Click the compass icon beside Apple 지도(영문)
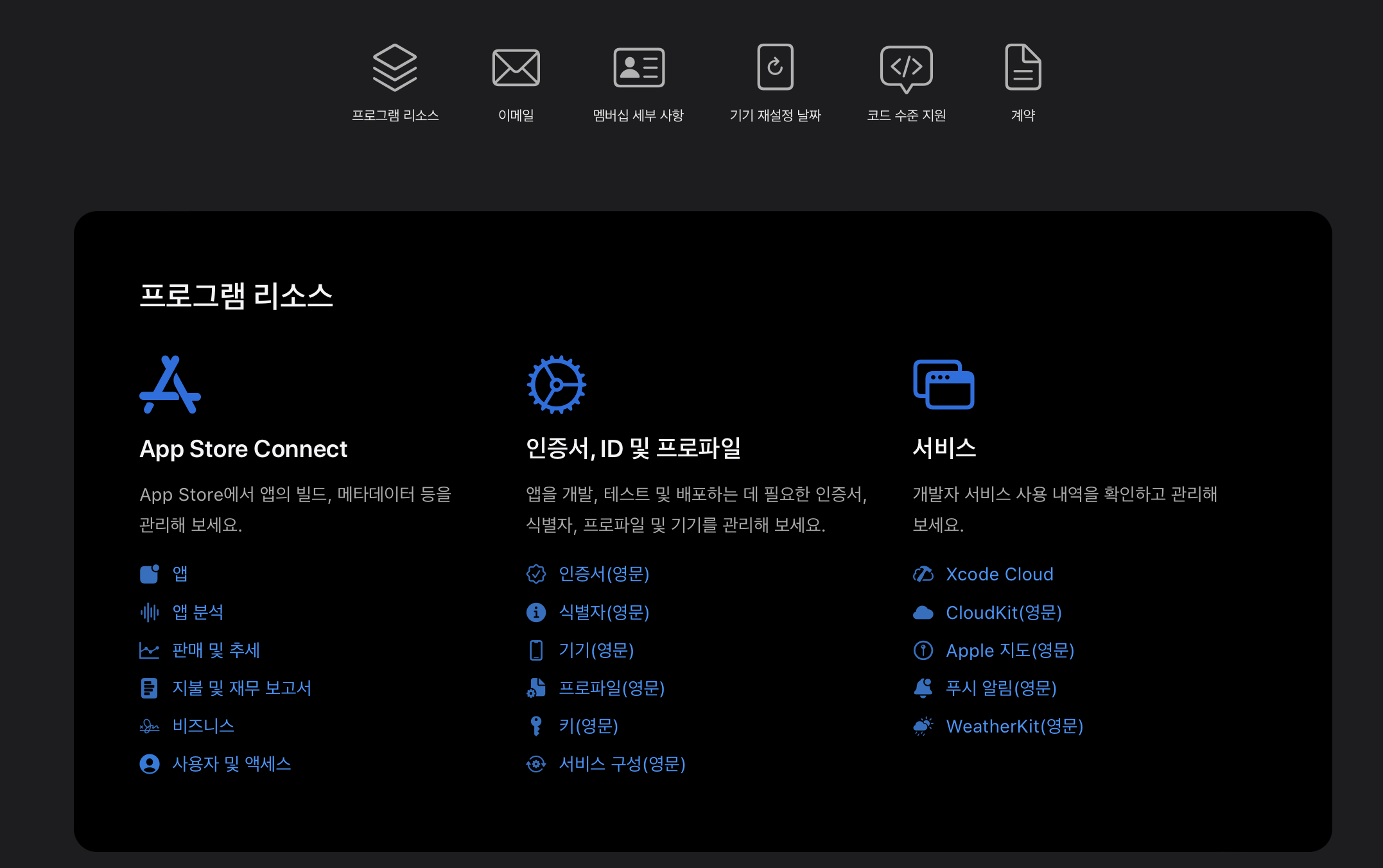This screenshot has width=1383, height=868. pos(923,650)
